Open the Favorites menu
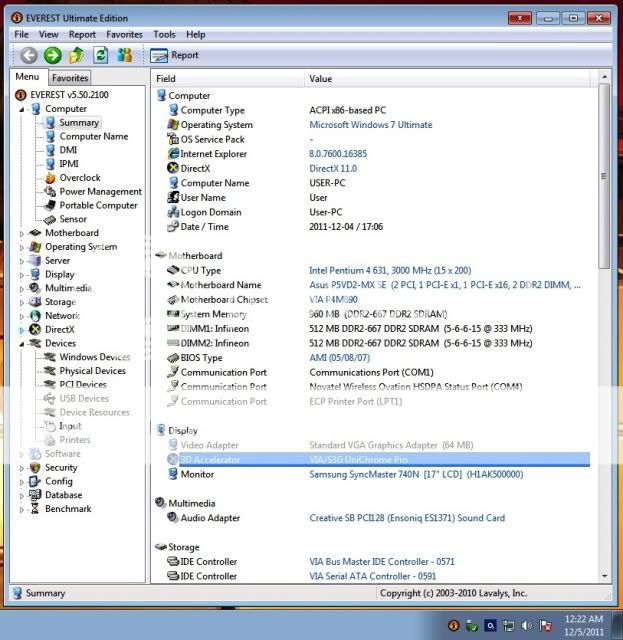Viewport: 623px width, 640px height. (124, 34)
